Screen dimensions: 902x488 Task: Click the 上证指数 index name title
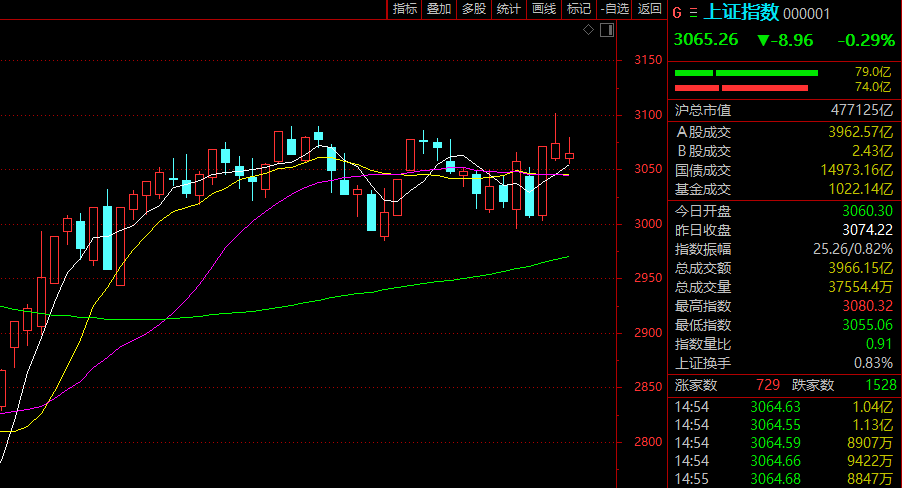click(741, 13)
